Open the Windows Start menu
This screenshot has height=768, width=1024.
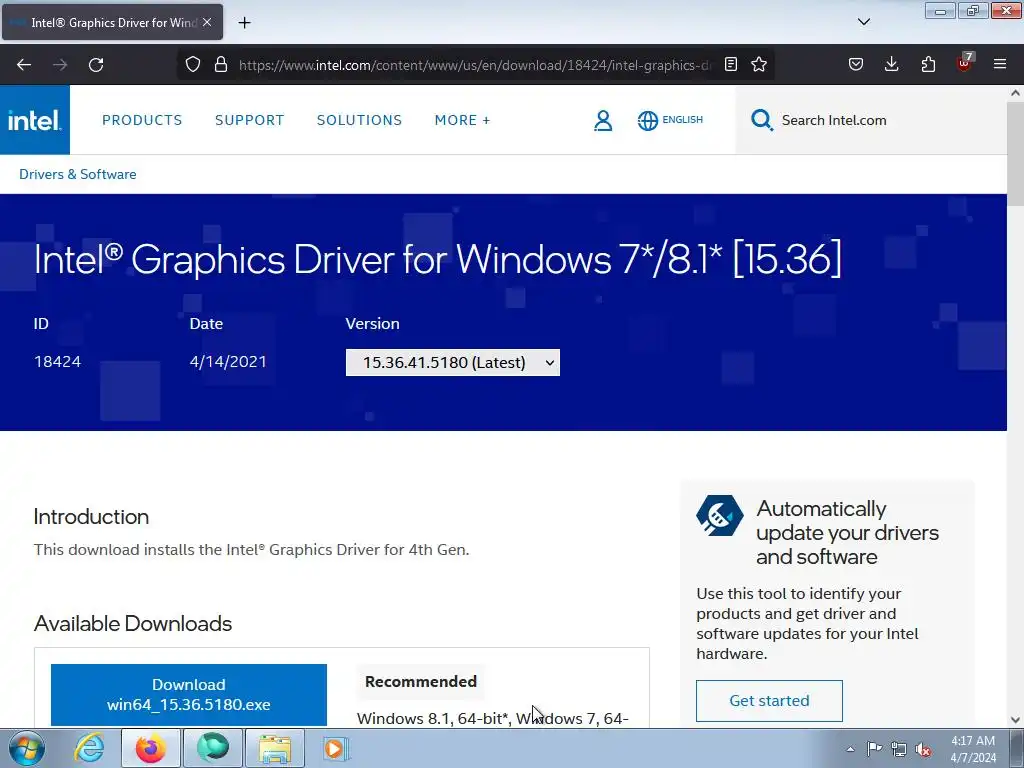point(27,748)
